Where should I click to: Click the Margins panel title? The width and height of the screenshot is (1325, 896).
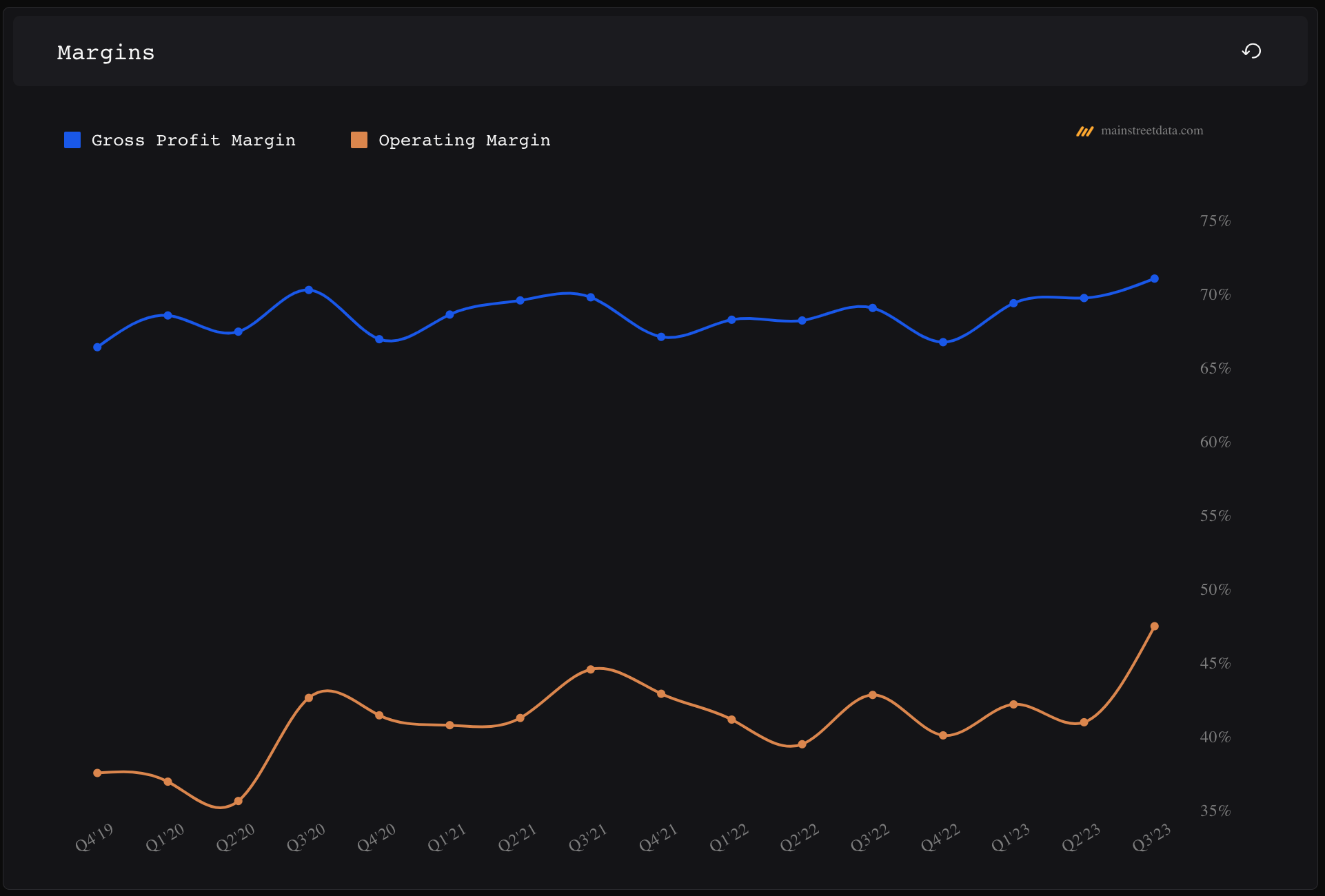105,52
